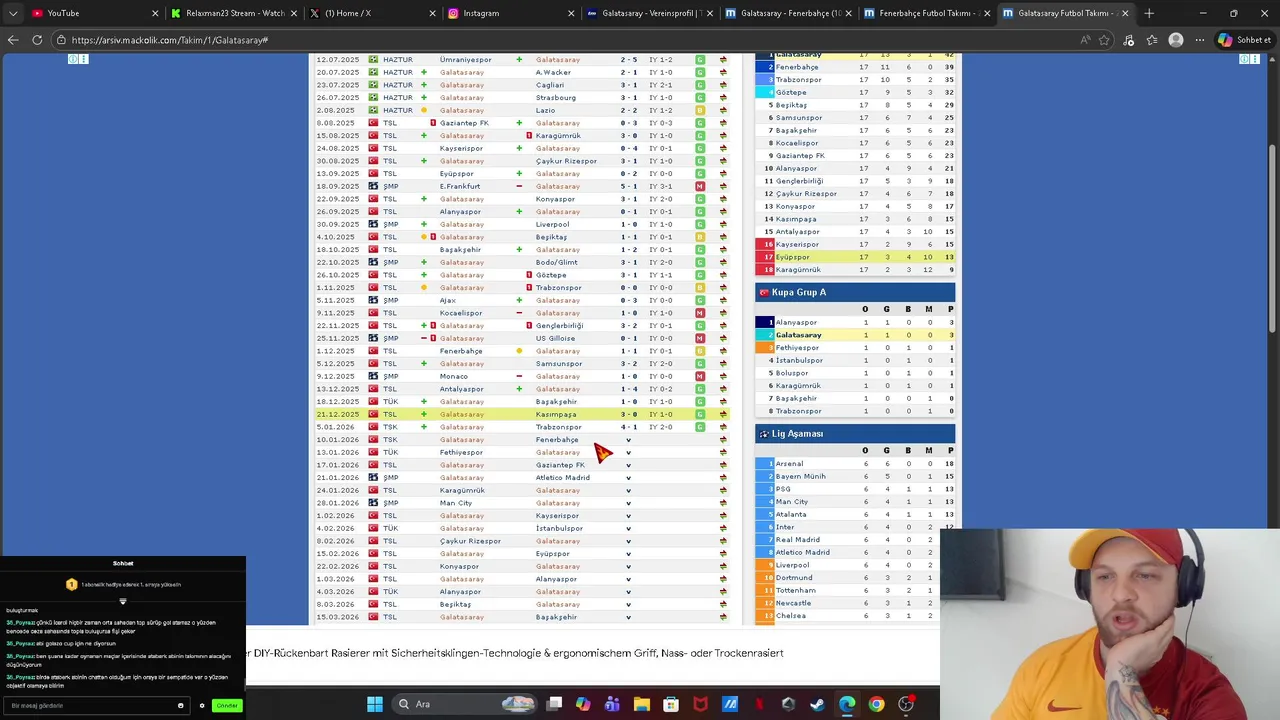
Task: Click the Turkish flag icon on 8.08.2025 row
Action: pyautogui.click(x=373, y=123)
